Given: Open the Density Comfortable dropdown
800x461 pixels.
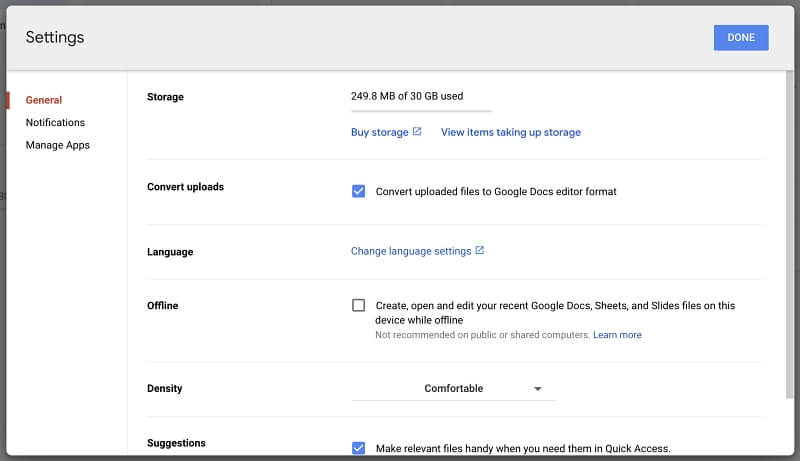Looking at the screenshot, I should point(453,389).
